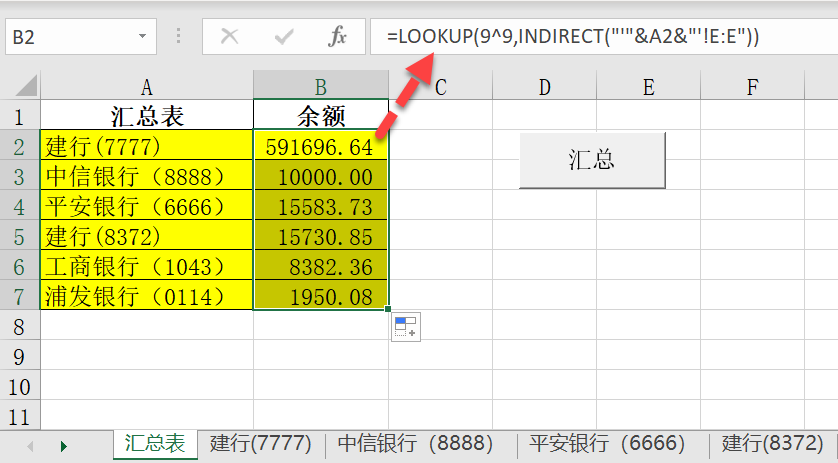Screen dimensions: 838x463
Task: Click the fill handle at B7 corner
Action: [x=387, y=308]
